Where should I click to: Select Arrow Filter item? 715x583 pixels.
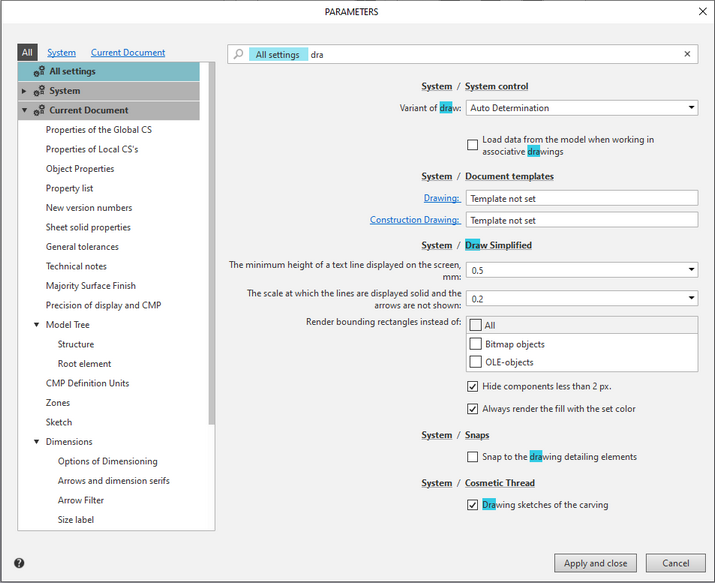click(81, 500)
